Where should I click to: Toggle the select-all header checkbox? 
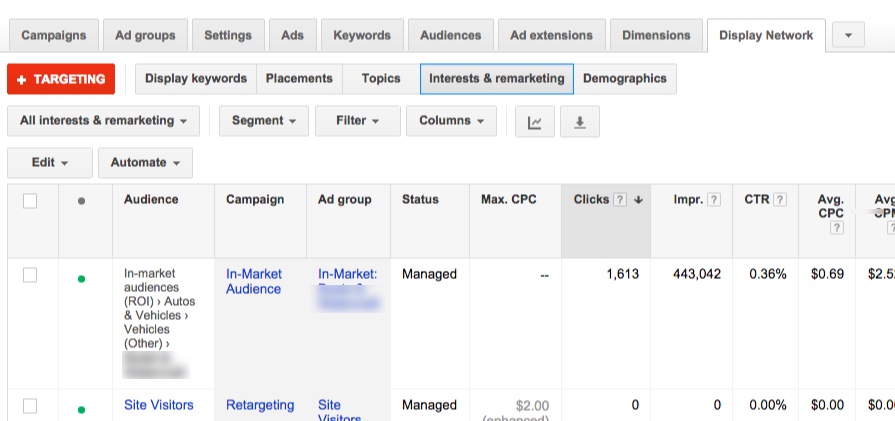(x=30, y=201)
